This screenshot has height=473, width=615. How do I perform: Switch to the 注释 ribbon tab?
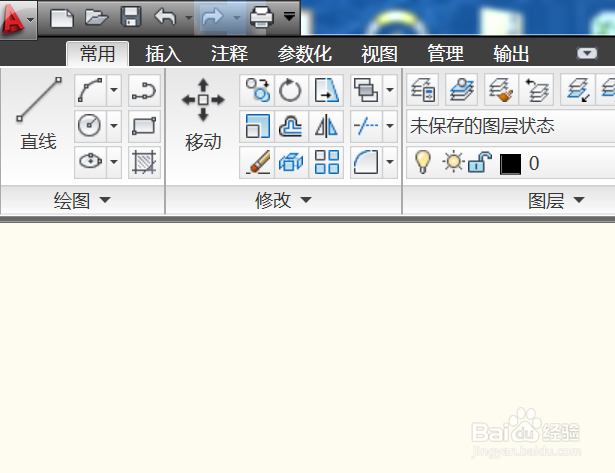tap(229, 54)
